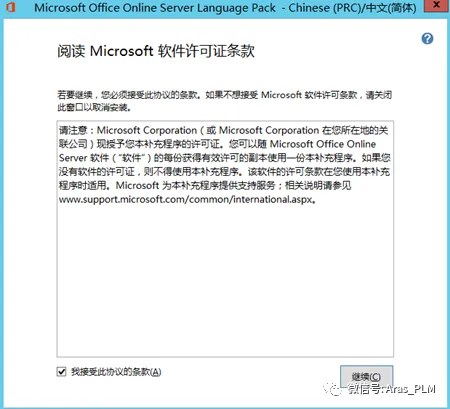450x409 pixels.
Task: Click the blue help question mark icon
Action: (427, 39)
